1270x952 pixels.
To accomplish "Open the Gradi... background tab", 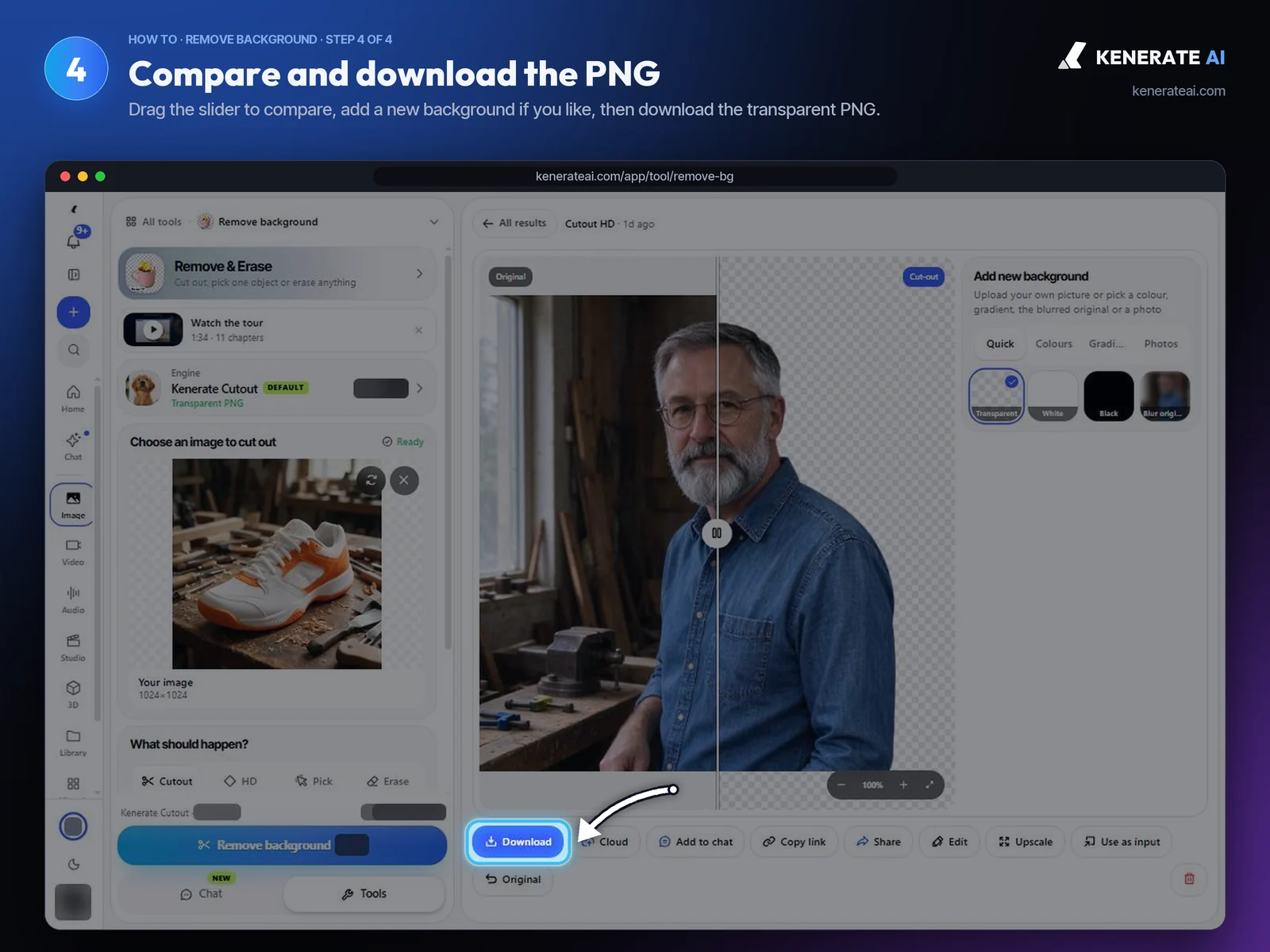I will (1106, 344).
